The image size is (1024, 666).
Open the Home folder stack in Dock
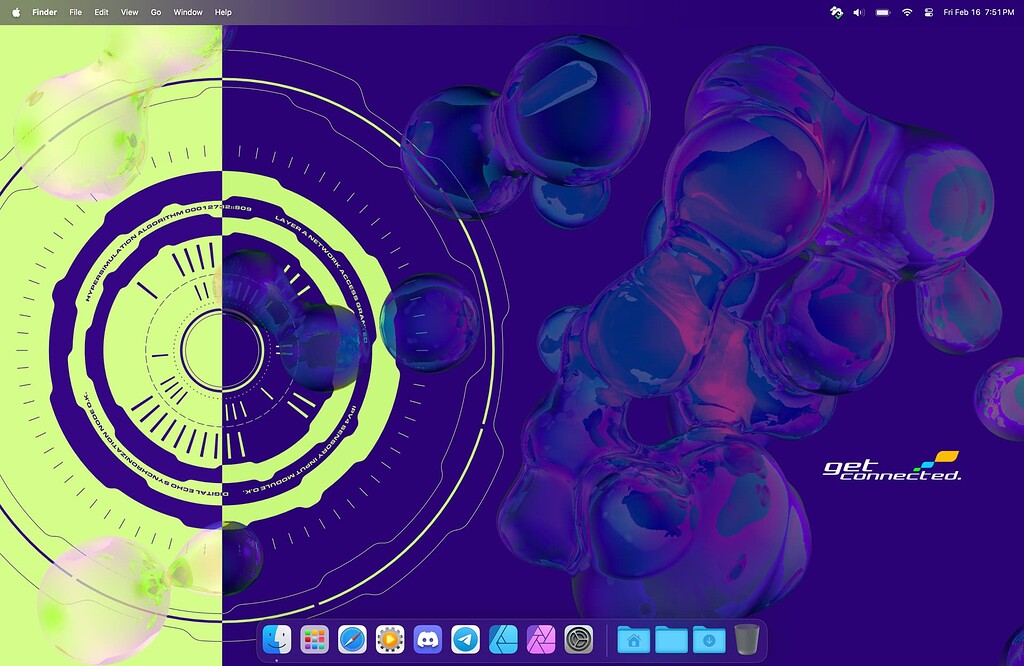pos(633,639)
